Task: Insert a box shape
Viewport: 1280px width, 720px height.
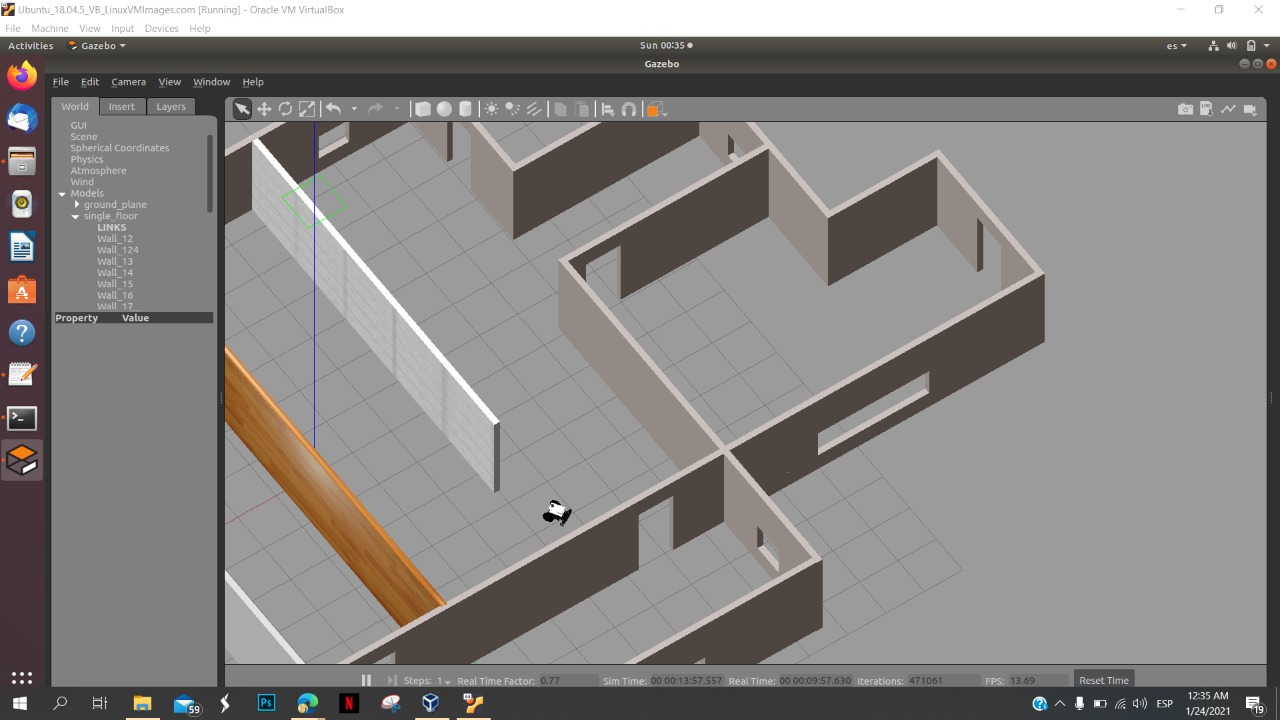Action: tap(423, 109)
